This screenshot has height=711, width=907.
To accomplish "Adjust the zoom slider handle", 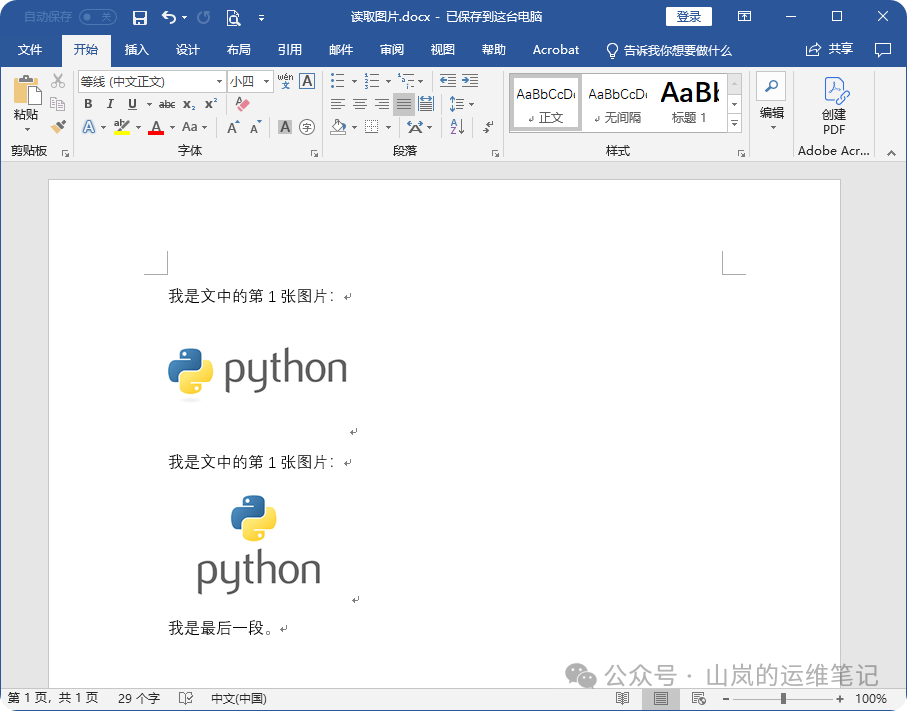I will [x=783, y=699].
